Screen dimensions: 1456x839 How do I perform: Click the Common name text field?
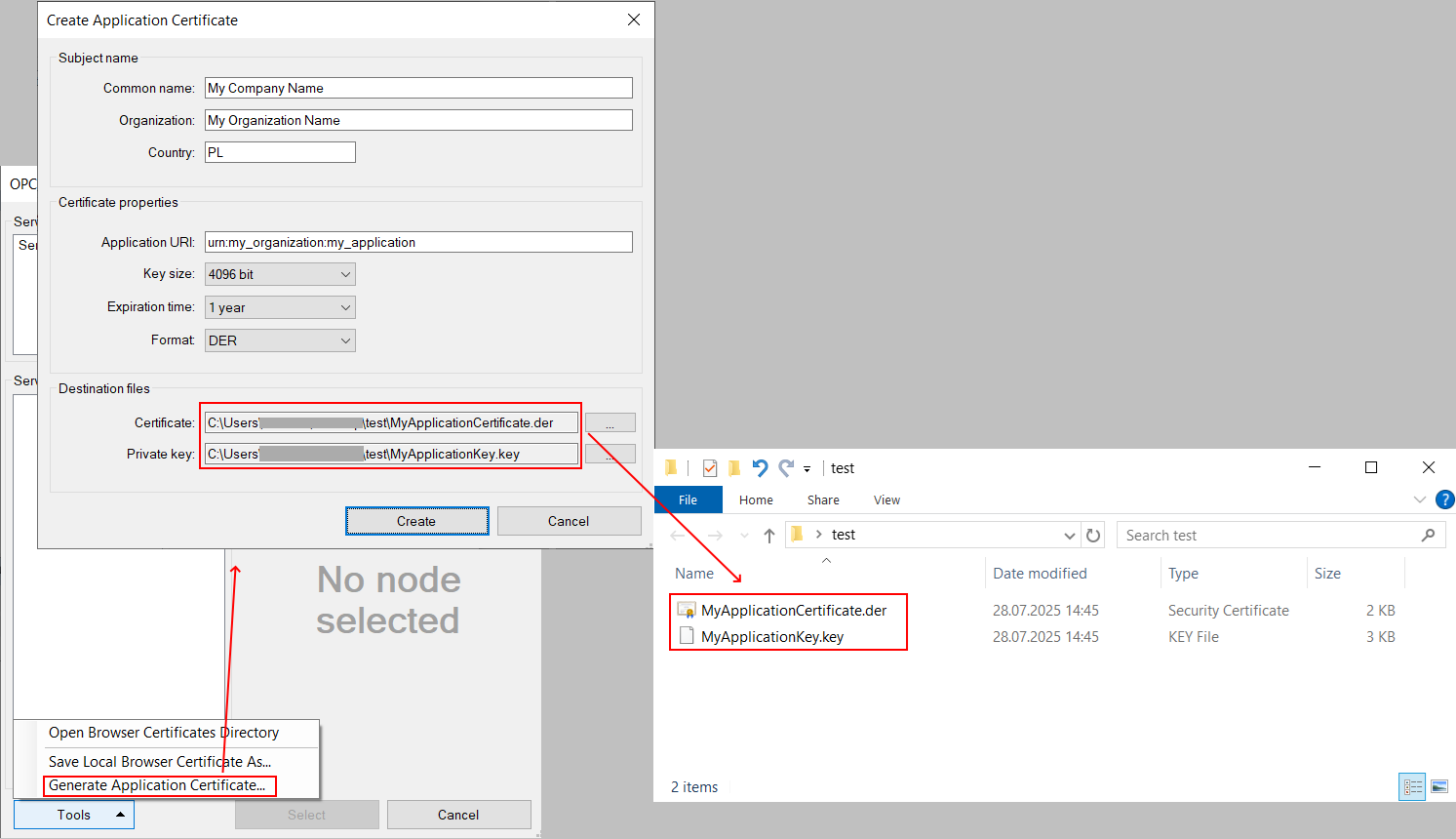[x=418, y=88]
